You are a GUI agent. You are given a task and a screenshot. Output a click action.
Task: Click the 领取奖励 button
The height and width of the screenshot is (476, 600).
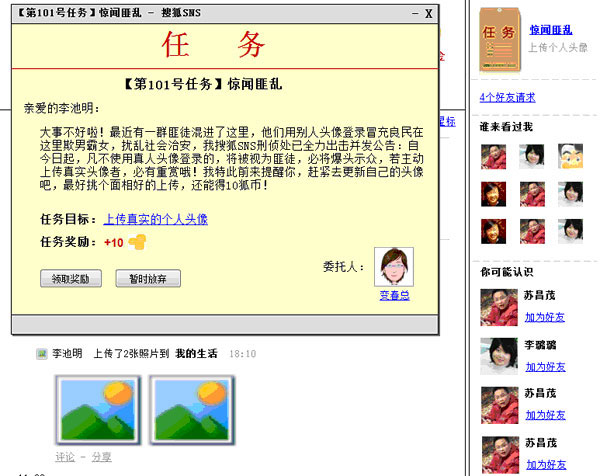click(x=71, y=278)
